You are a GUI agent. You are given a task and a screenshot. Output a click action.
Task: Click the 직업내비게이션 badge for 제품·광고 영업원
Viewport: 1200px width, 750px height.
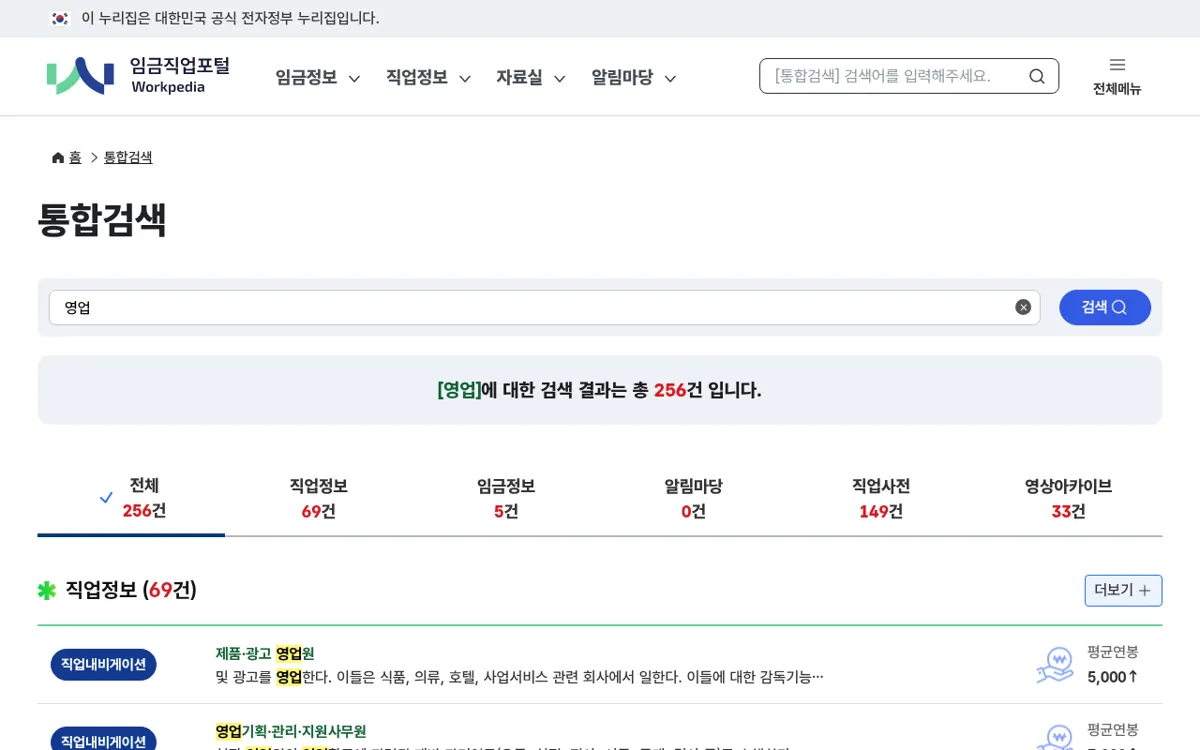[104, 664]
